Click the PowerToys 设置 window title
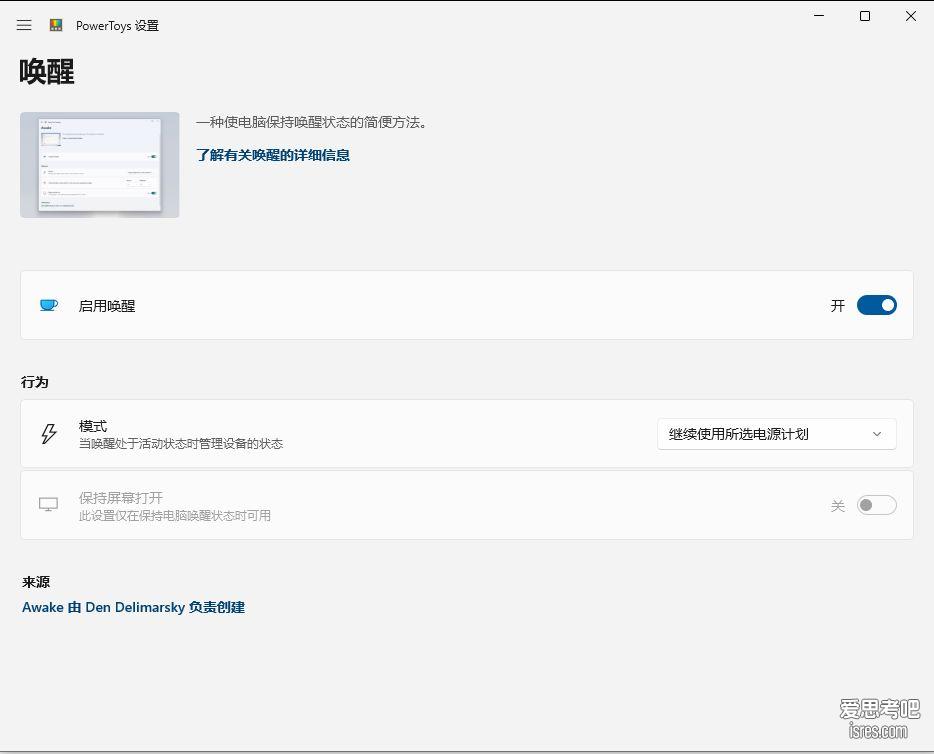This screenshot has width=934, height=754. click(117, 26)
